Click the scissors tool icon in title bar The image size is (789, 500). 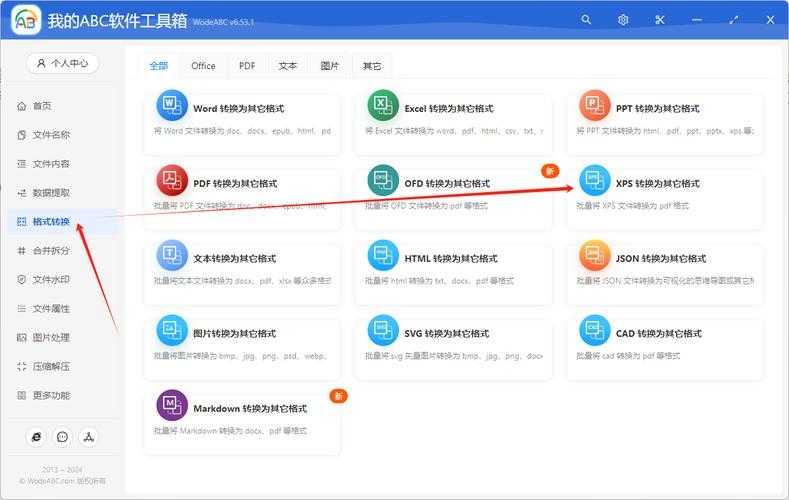pos(660,20)
